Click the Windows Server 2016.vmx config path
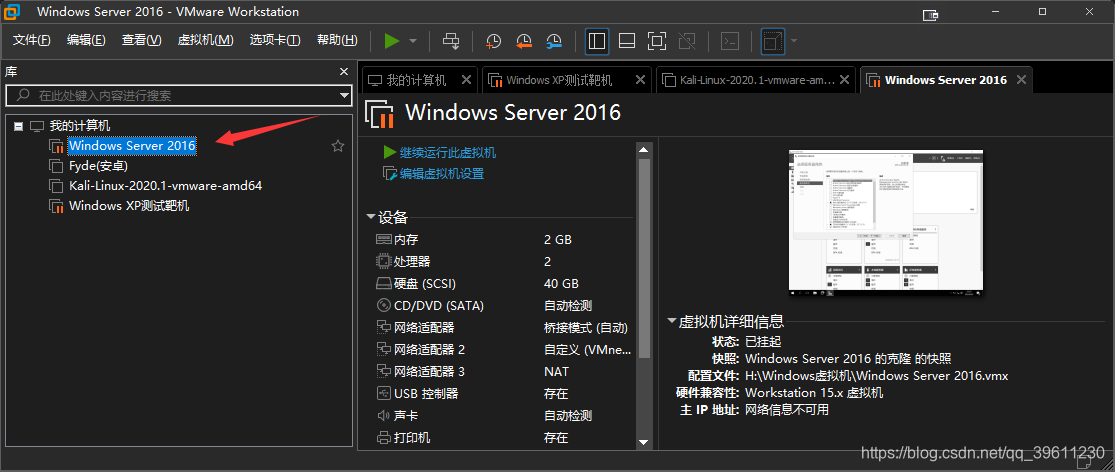 click(877, 376)
